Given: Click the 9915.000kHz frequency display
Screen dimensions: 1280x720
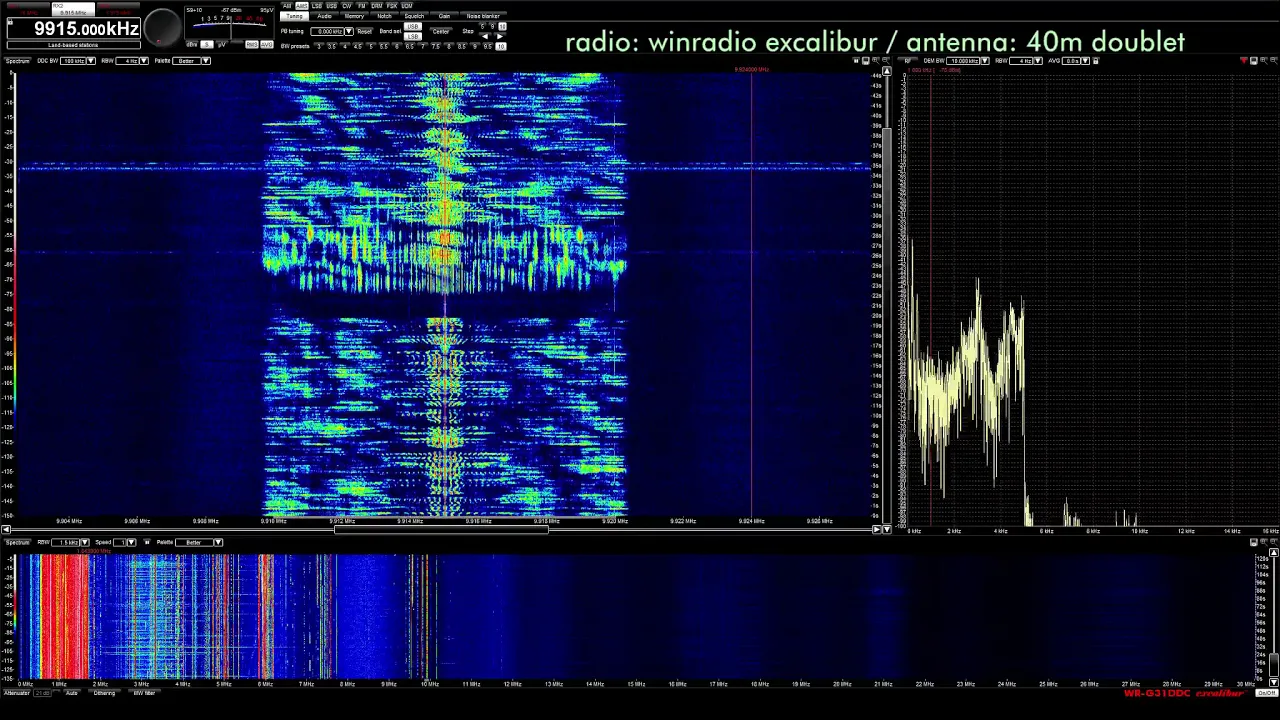Looking at the screenshot, I should tap(74, 28).
